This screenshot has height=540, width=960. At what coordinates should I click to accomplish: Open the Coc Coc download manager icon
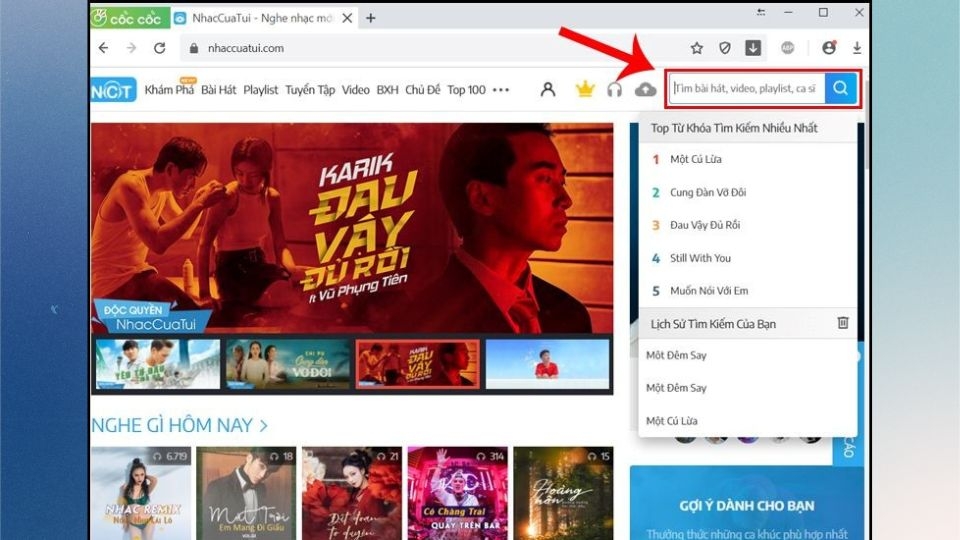[753, 48]
